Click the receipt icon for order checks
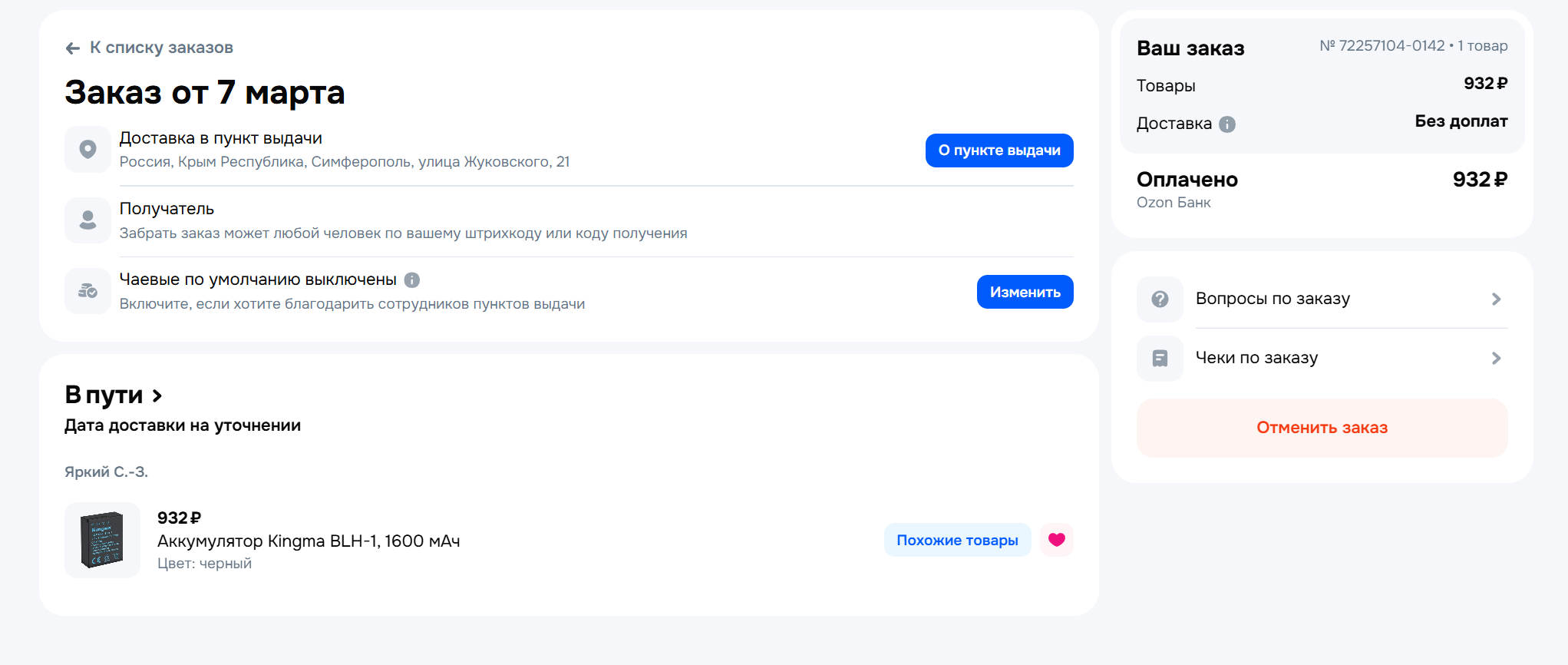Viewport: 1568px width, 665px height. point(1160,358)
